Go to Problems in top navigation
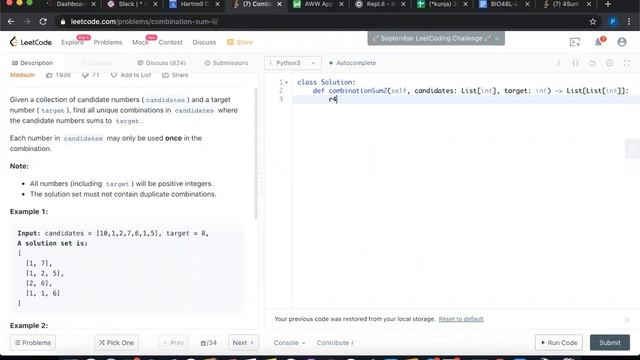The width and height of the screenshot is (640, 360). coord(108,42)
